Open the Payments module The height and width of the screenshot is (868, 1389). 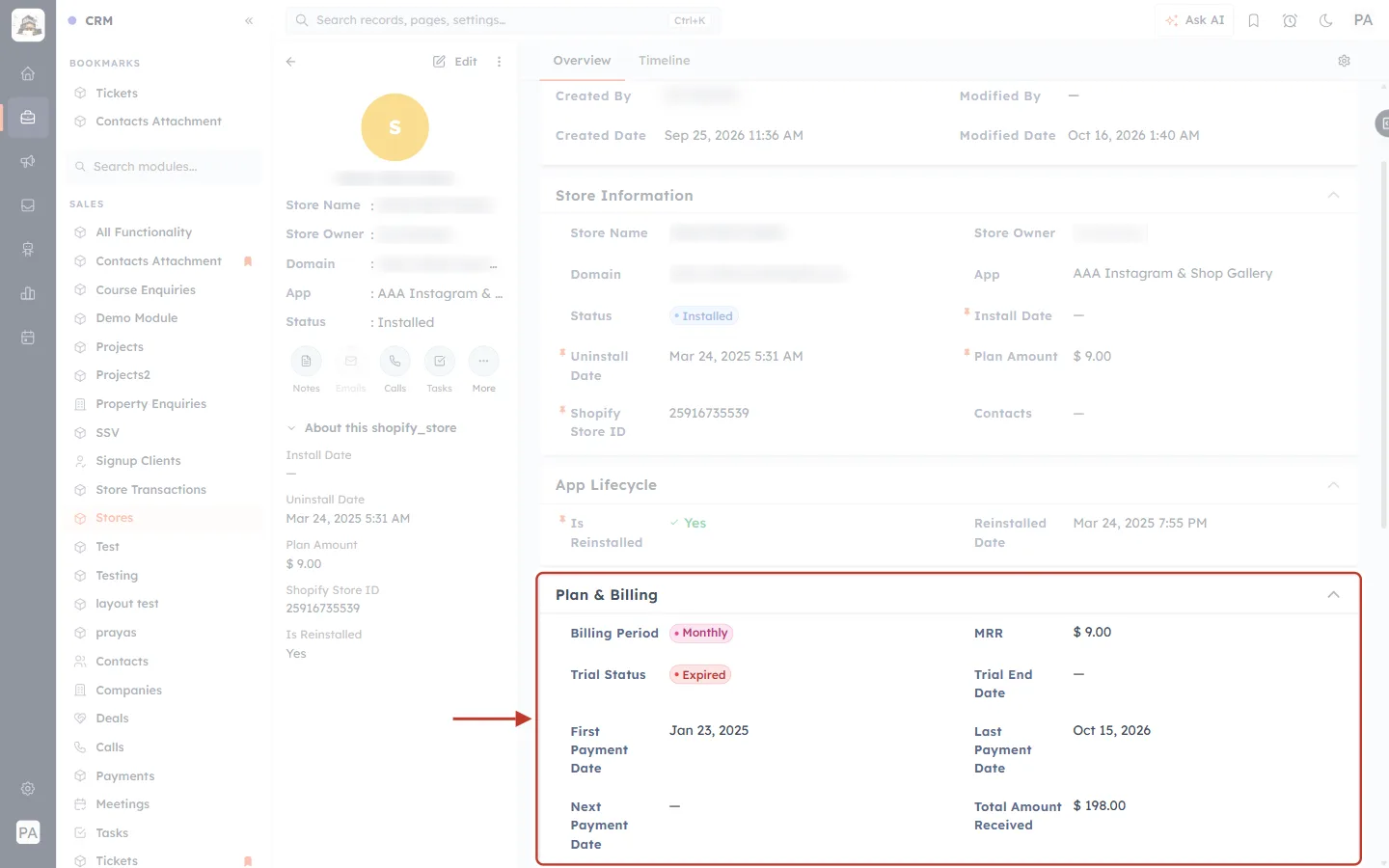[x=124, y=776]
